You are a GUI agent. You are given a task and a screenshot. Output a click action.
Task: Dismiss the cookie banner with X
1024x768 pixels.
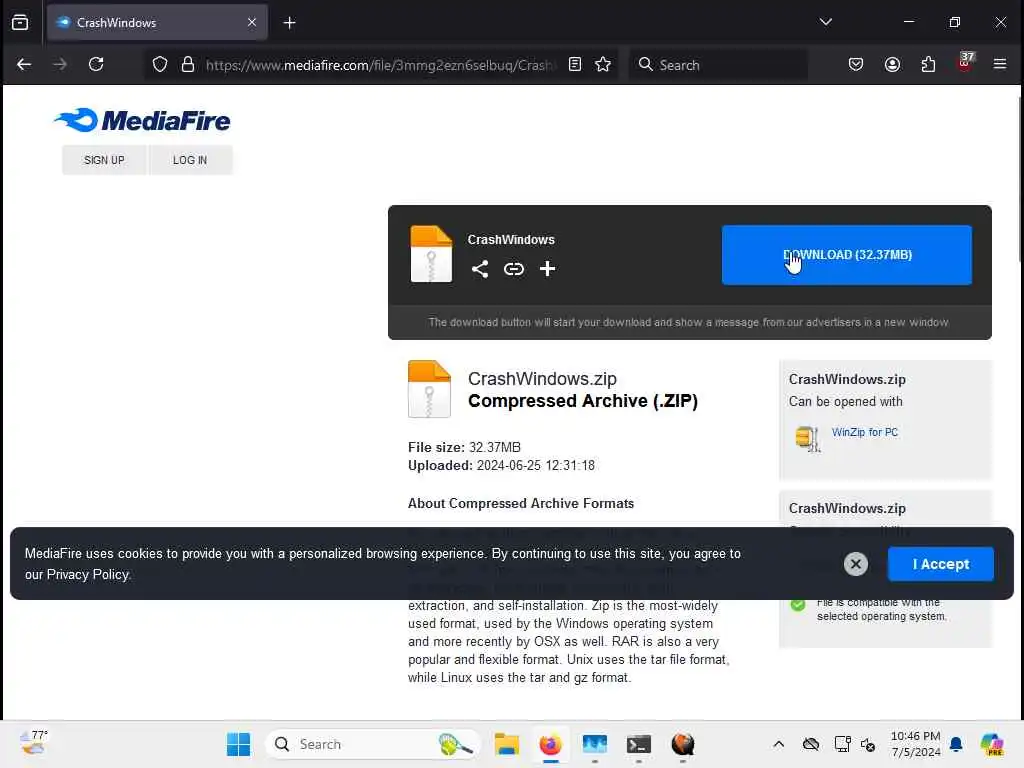click(856, 564)
